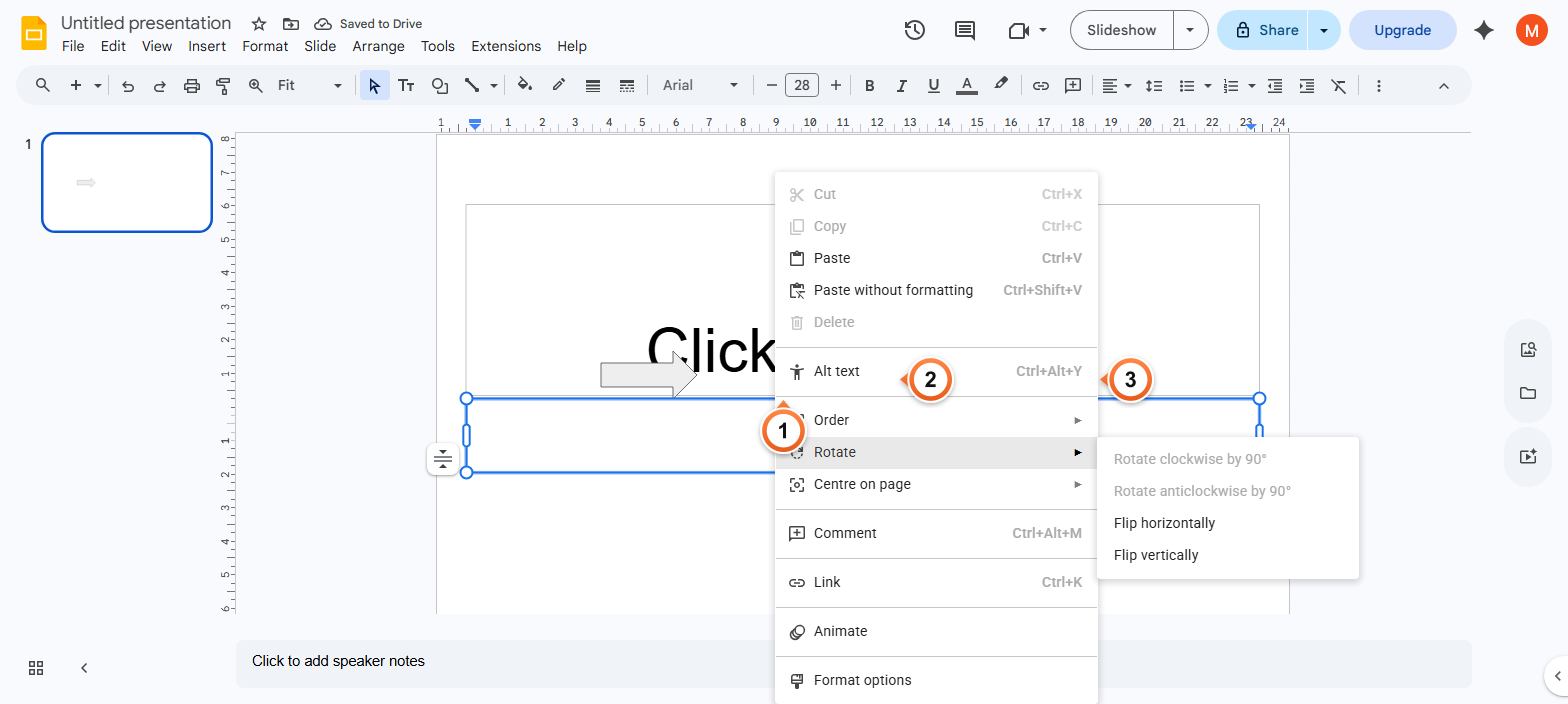Choose Flip vertically from the Rotate submenu
The image size is (1568, 704).
(x=1228, y=555)
